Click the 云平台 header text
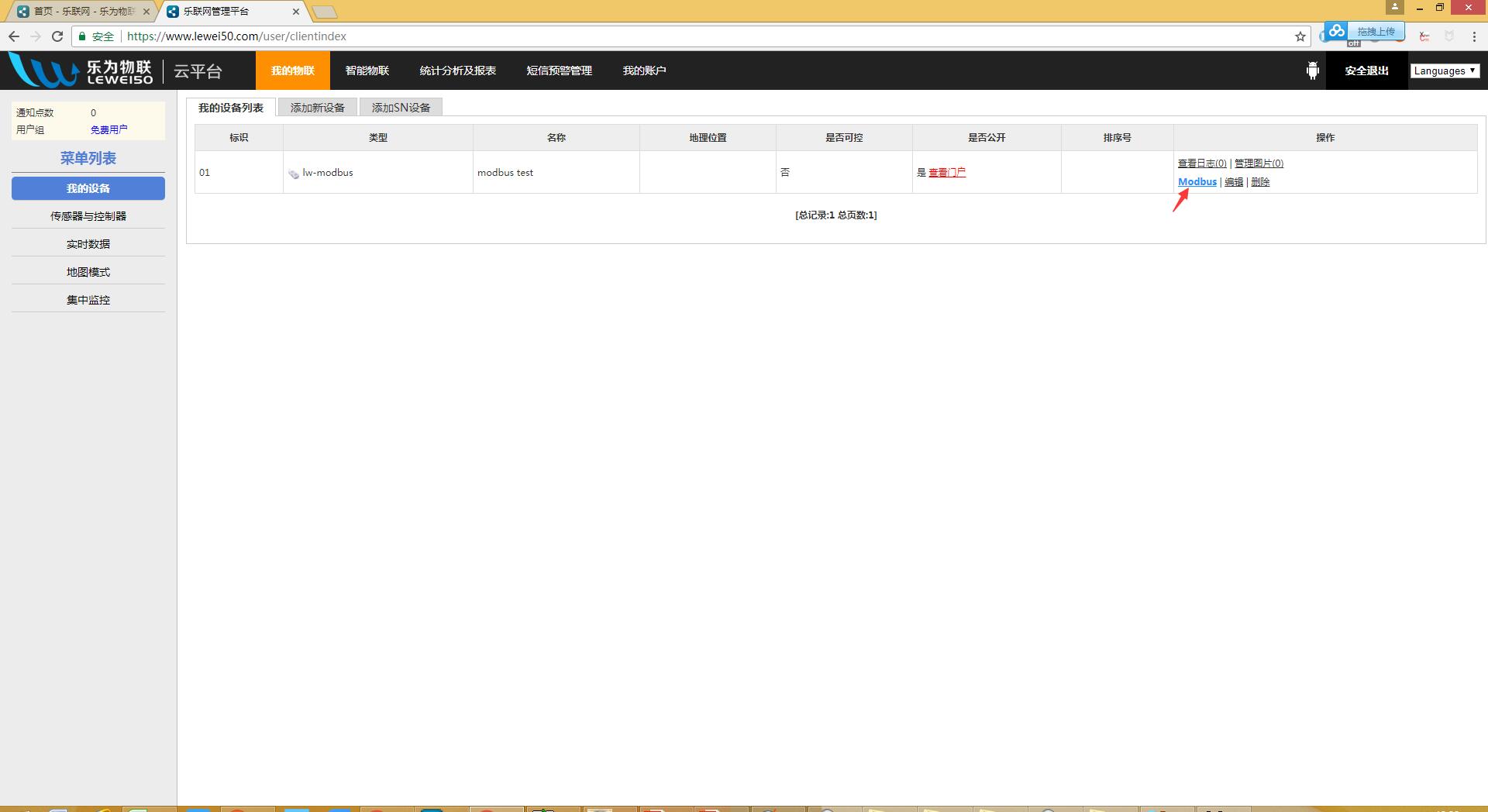Image resolution: width=1488 pixels, height=812 pixels. pos(198,71)
